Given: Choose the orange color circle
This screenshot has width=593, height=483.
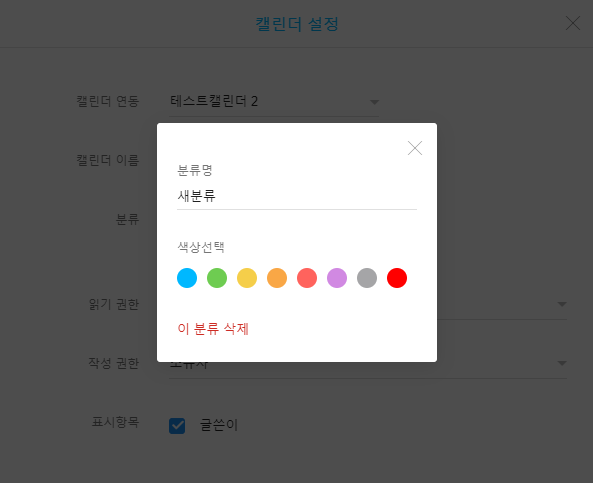Looking at the screenshot, I should pos(277,278).
